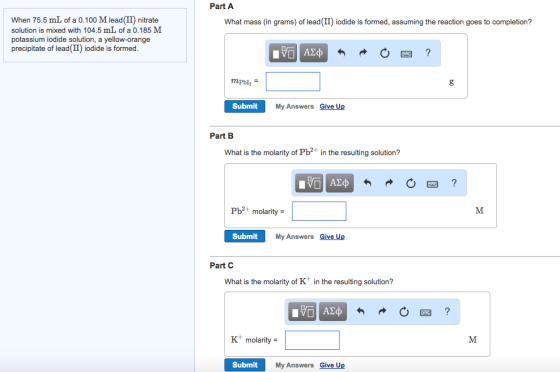560x372 pixels.
Task: Open math templates button in Part B
Action: 309,183
